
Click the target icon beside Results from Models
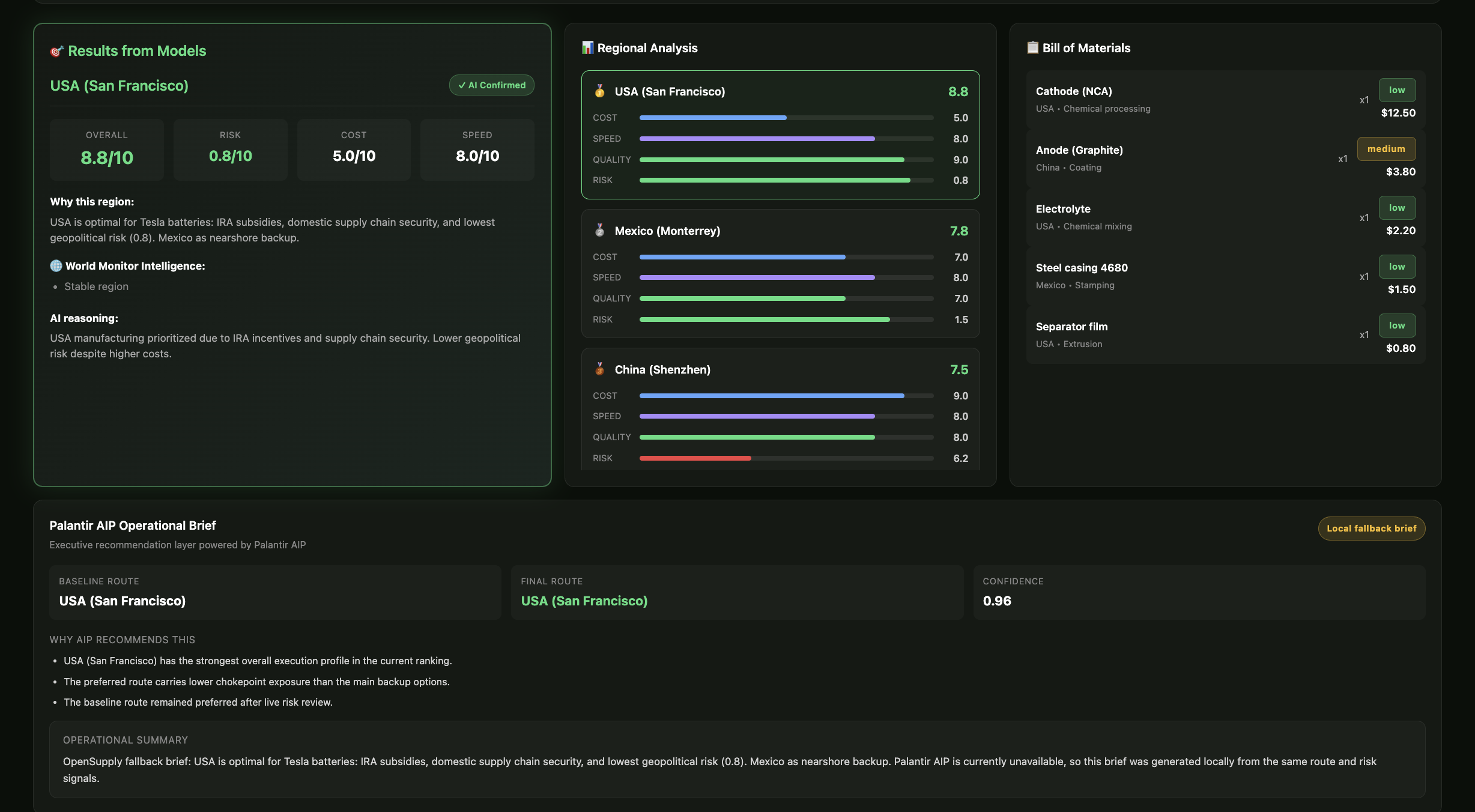[x=56, y=52]
